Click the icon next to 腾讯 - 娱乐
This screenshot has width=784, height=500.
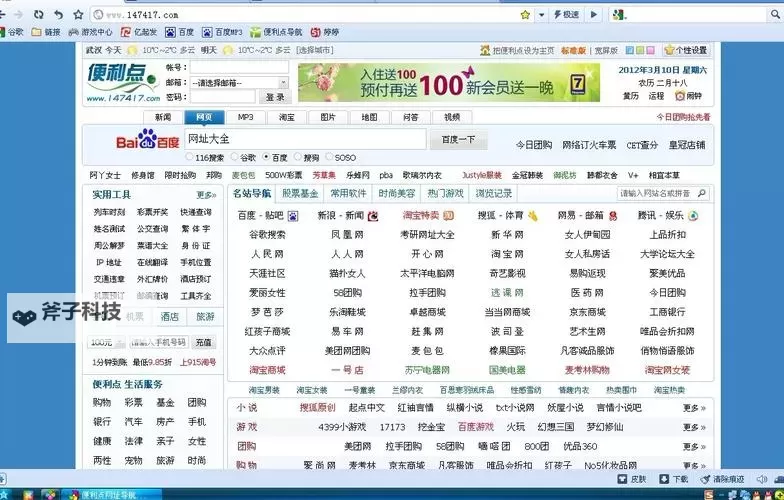click(693, 216)
